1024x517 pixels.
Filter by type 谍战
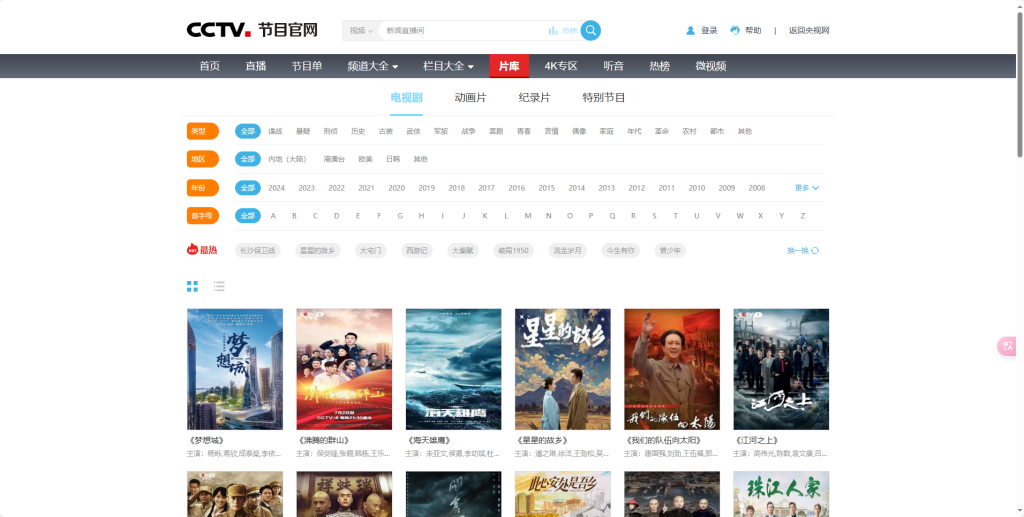275,131
